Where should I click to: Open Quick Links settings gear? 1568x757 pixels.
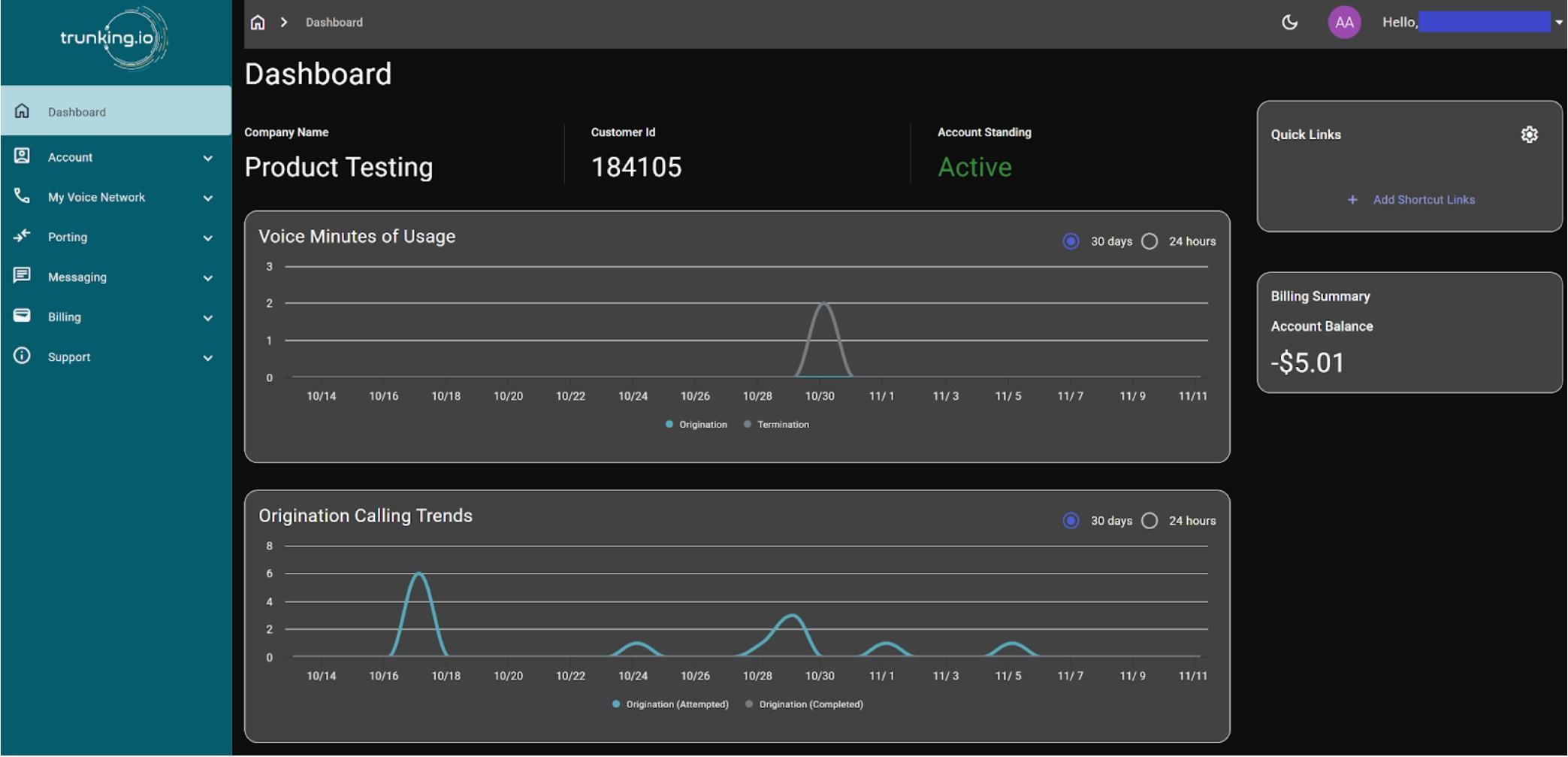coord(1529,135)
